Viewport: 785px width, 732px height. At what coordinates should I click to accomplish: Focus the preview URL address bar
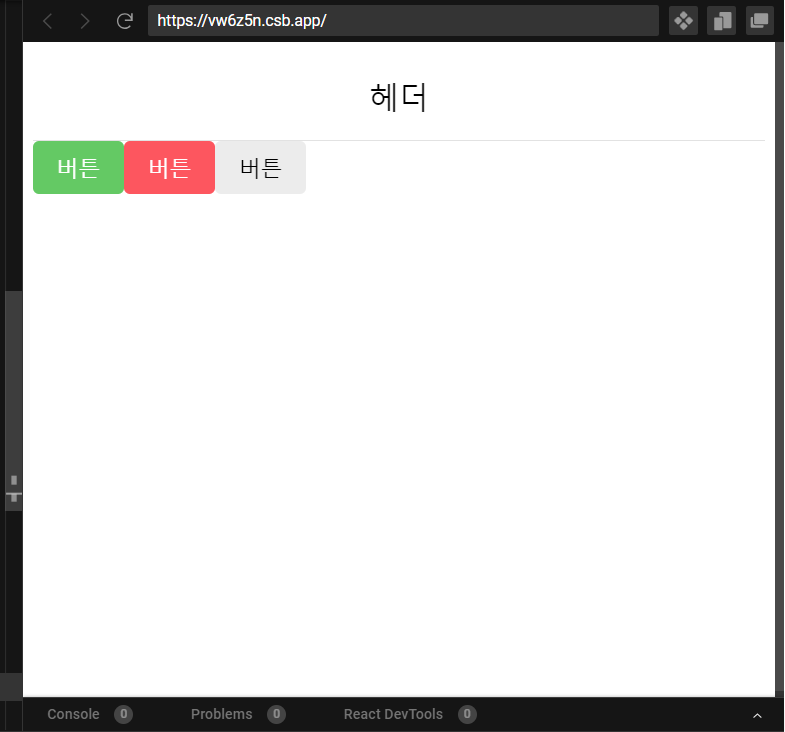[x=403, y=21]
